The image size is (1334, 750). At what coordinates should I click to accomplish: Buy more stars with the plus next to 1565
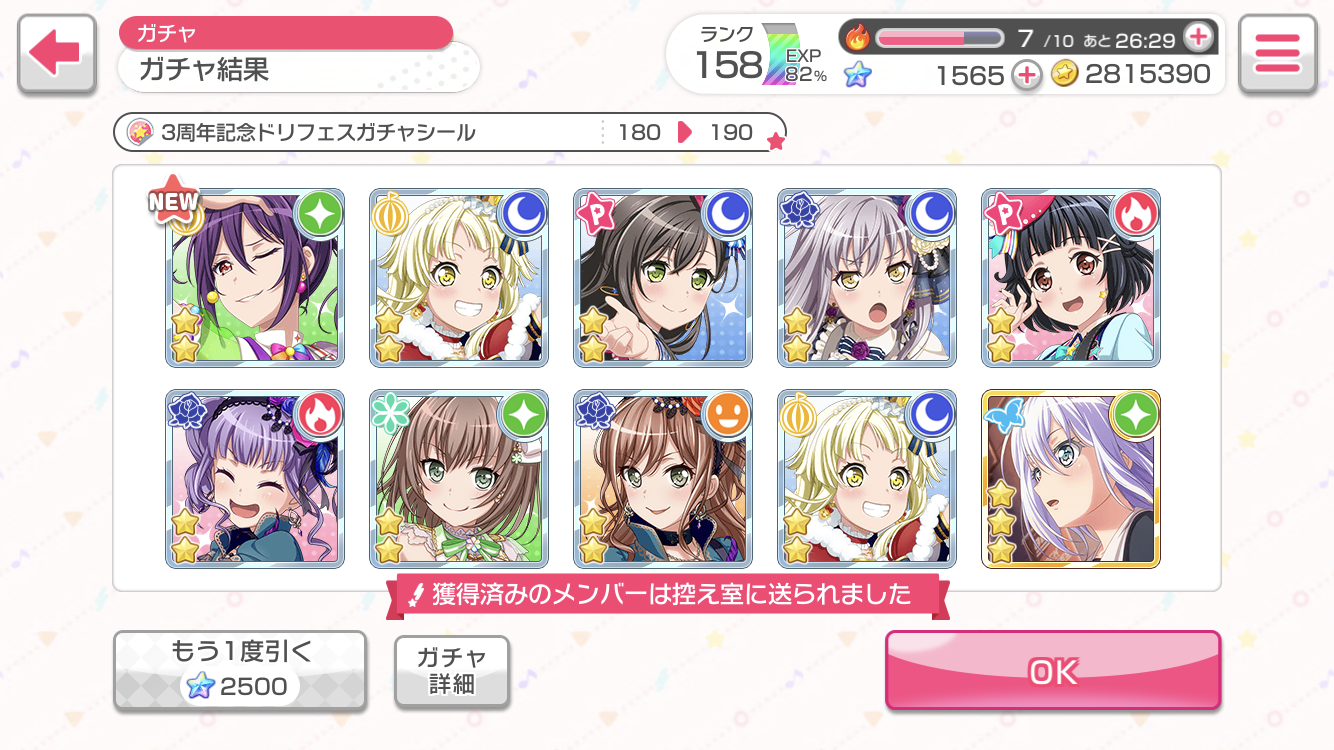point(1027,74)
